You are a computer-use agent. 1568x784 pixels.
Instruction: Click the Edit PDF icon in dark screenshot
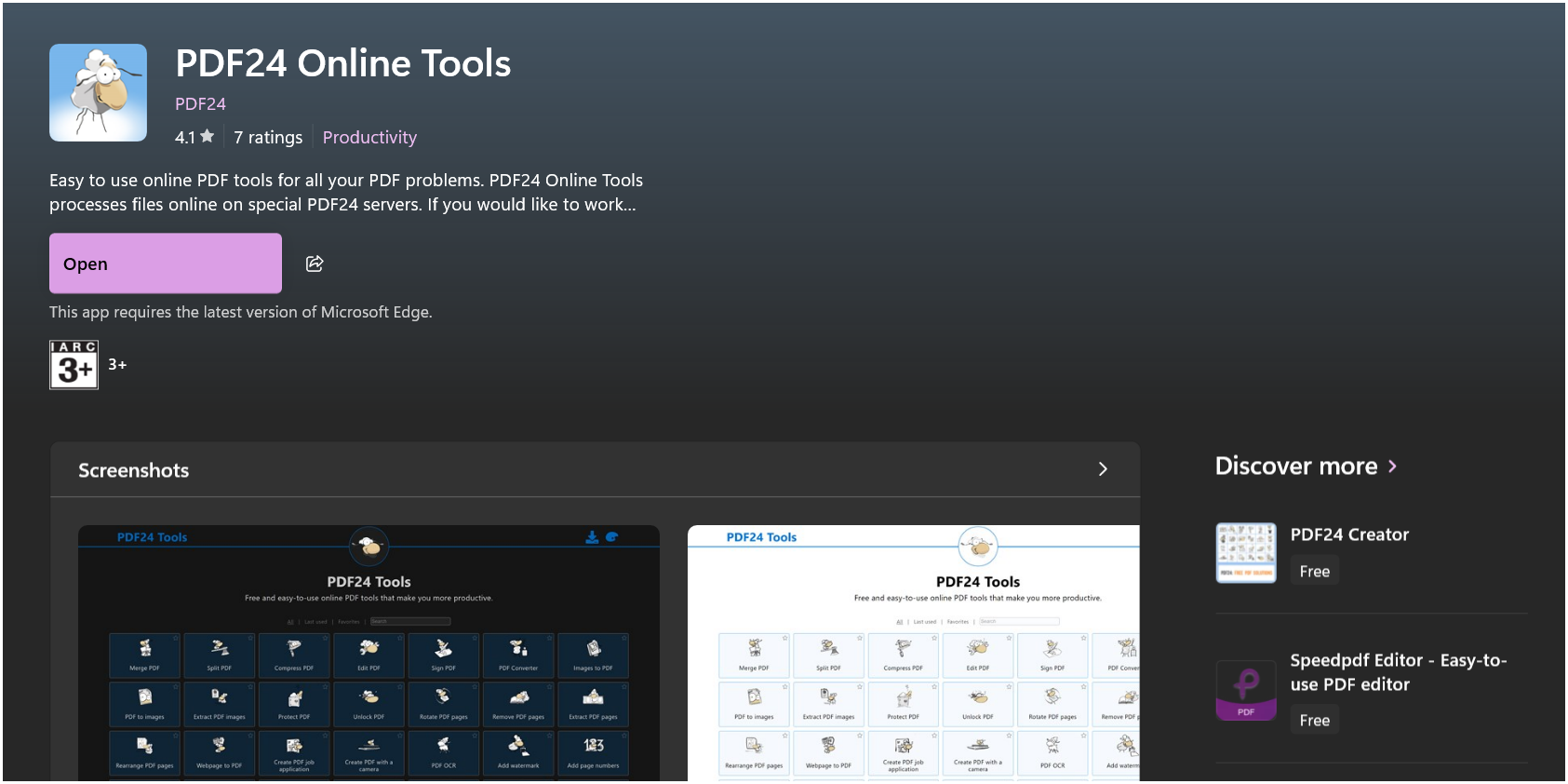[369, 656]
